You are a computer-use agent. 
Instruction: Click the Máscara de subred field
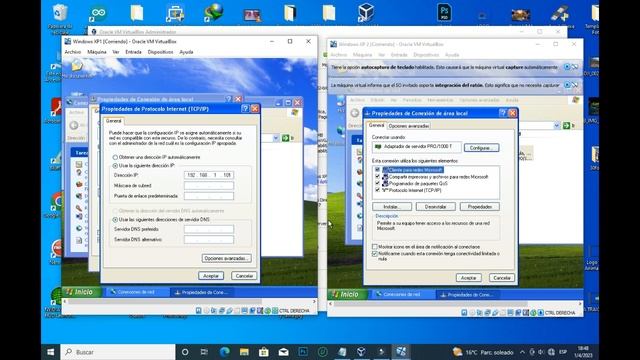(209, 186)
